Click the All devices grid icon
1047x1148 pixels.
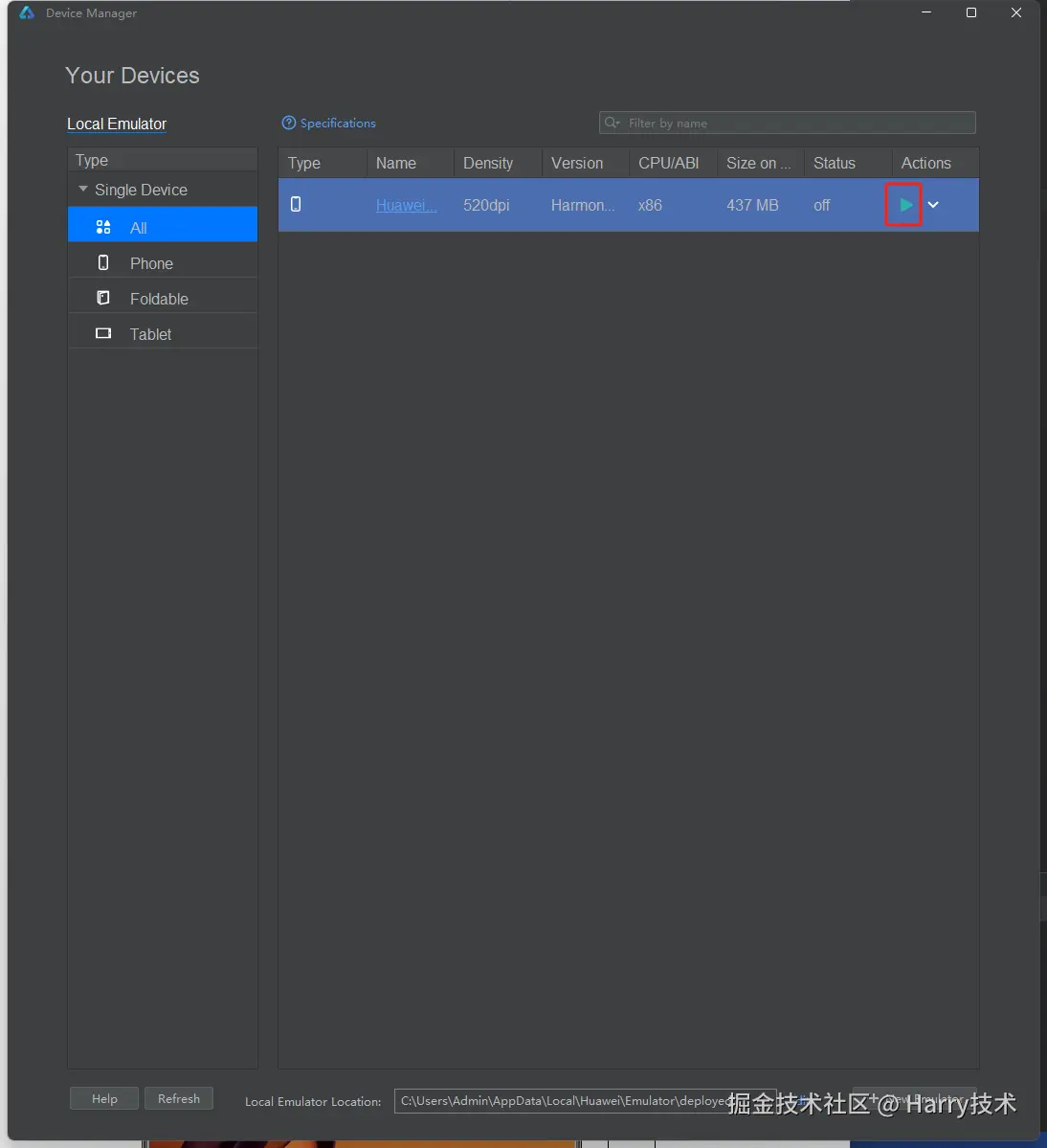(x=103, y=227)
